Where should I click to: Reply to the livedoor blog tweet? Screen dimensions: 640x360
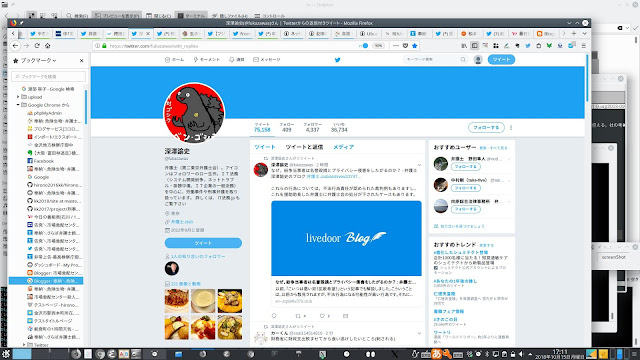[274, 316]
